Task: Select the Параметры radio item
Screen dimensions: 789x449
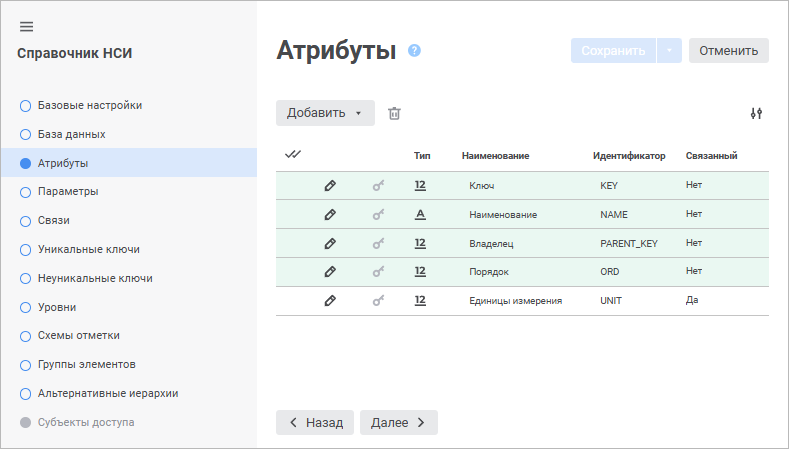Action: coord(67,191)
